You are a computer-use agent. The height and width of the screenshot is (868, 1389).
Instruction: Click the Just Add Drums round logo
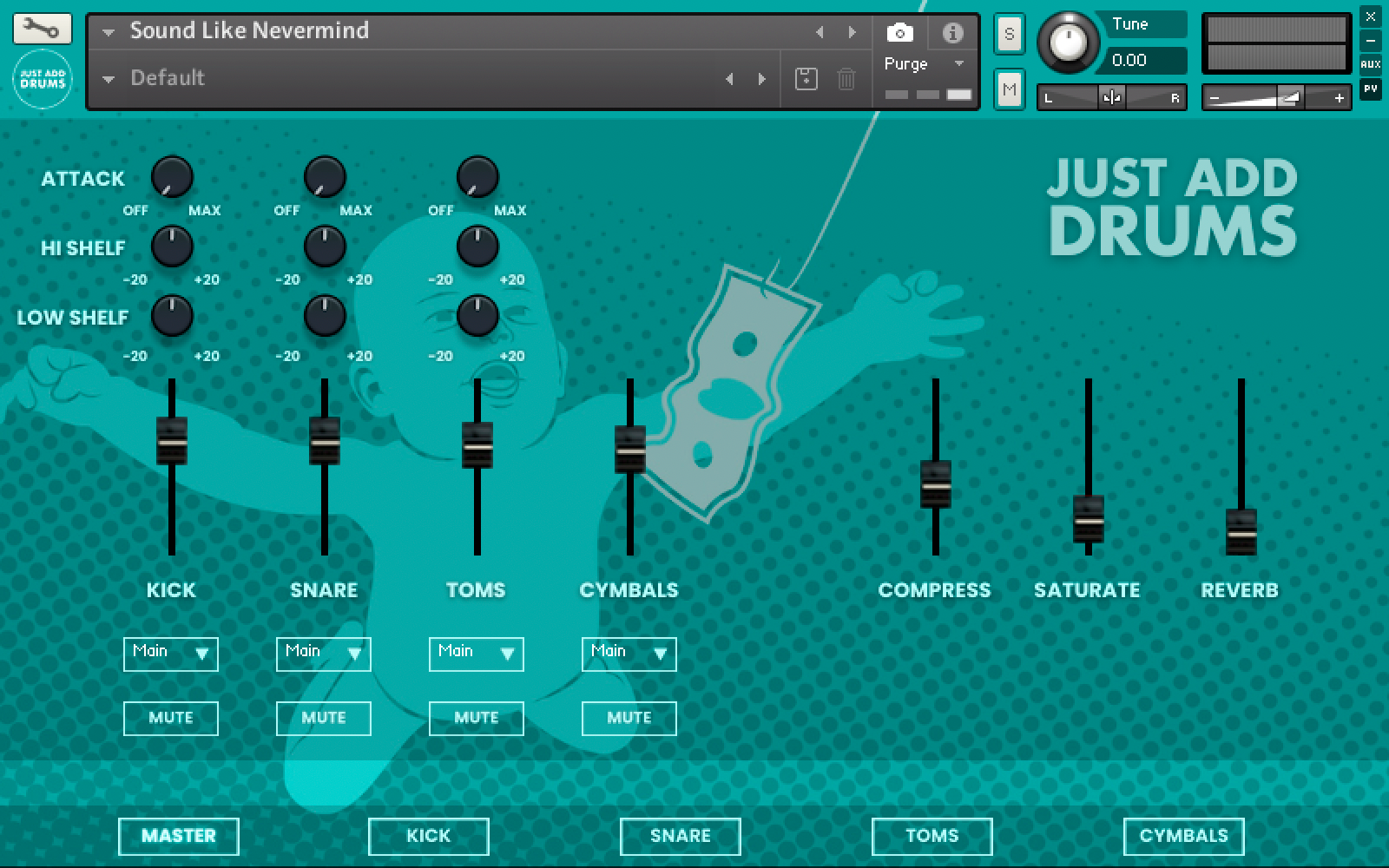tap(42, 80)
